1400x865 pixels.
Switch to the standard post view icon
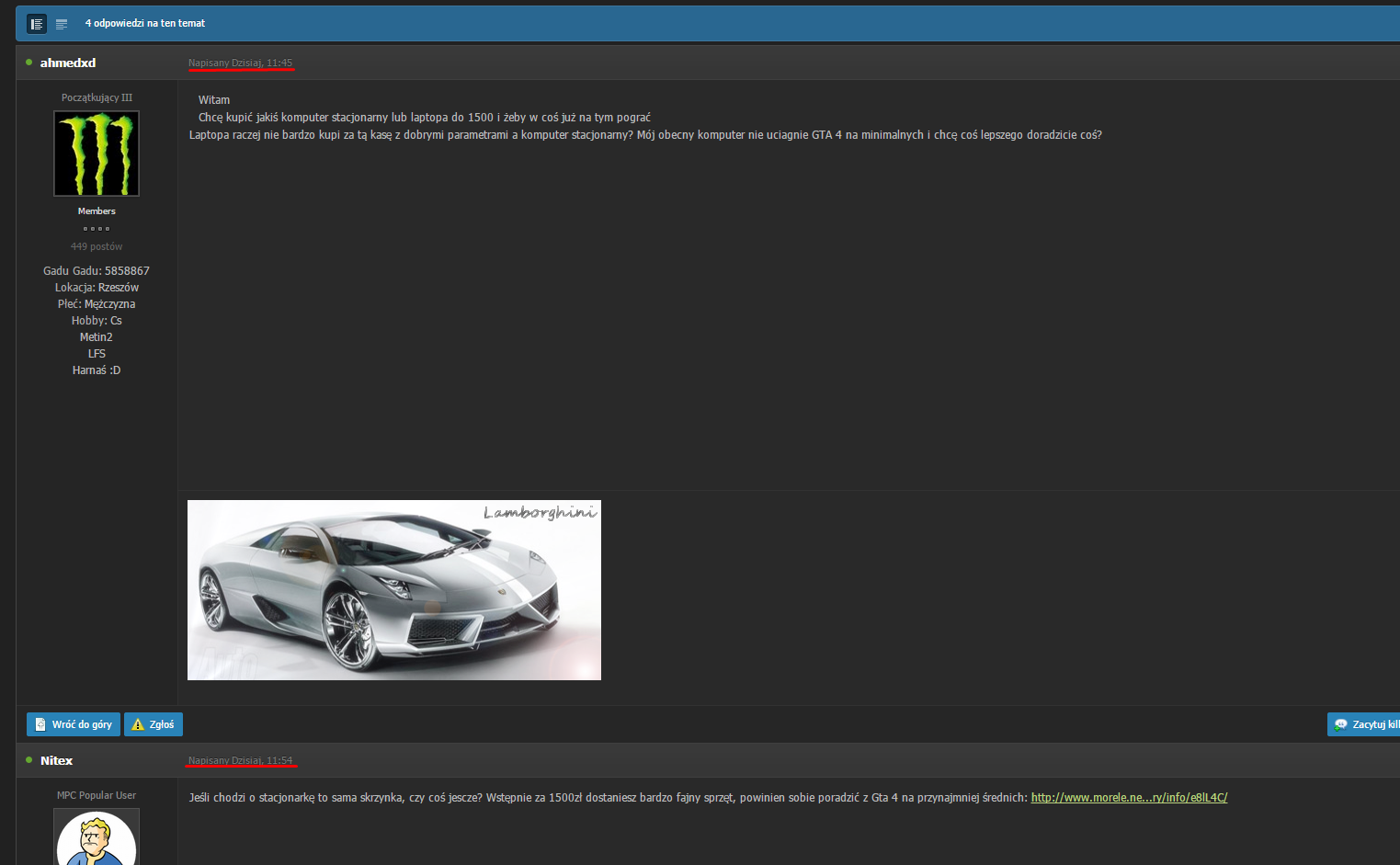37,24
